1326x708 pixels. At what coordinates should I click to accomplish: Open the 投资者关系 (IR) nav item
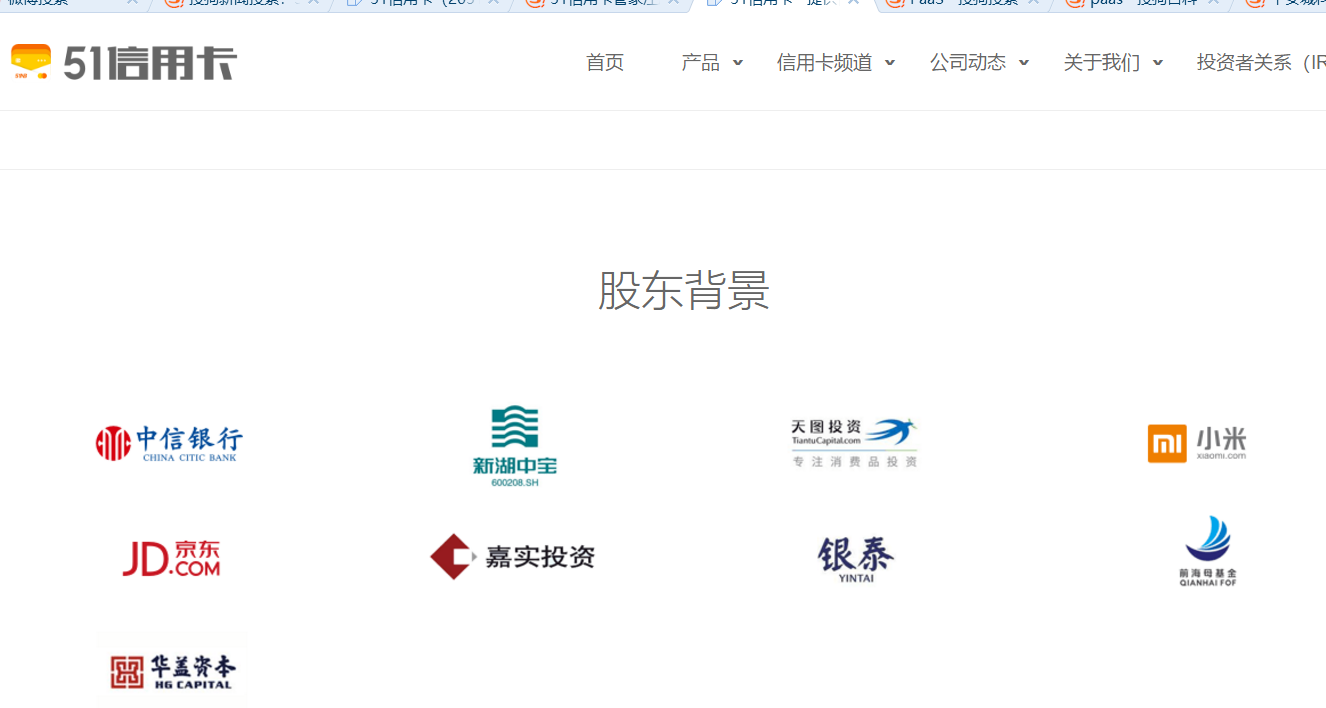click(x=1261, y=63)
